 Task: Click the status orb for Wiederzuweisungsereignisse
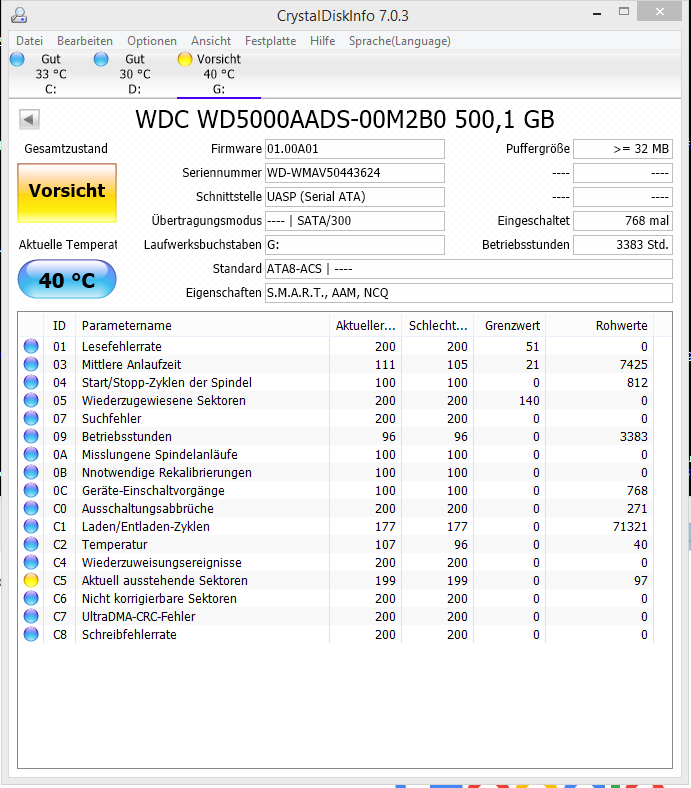31,562
